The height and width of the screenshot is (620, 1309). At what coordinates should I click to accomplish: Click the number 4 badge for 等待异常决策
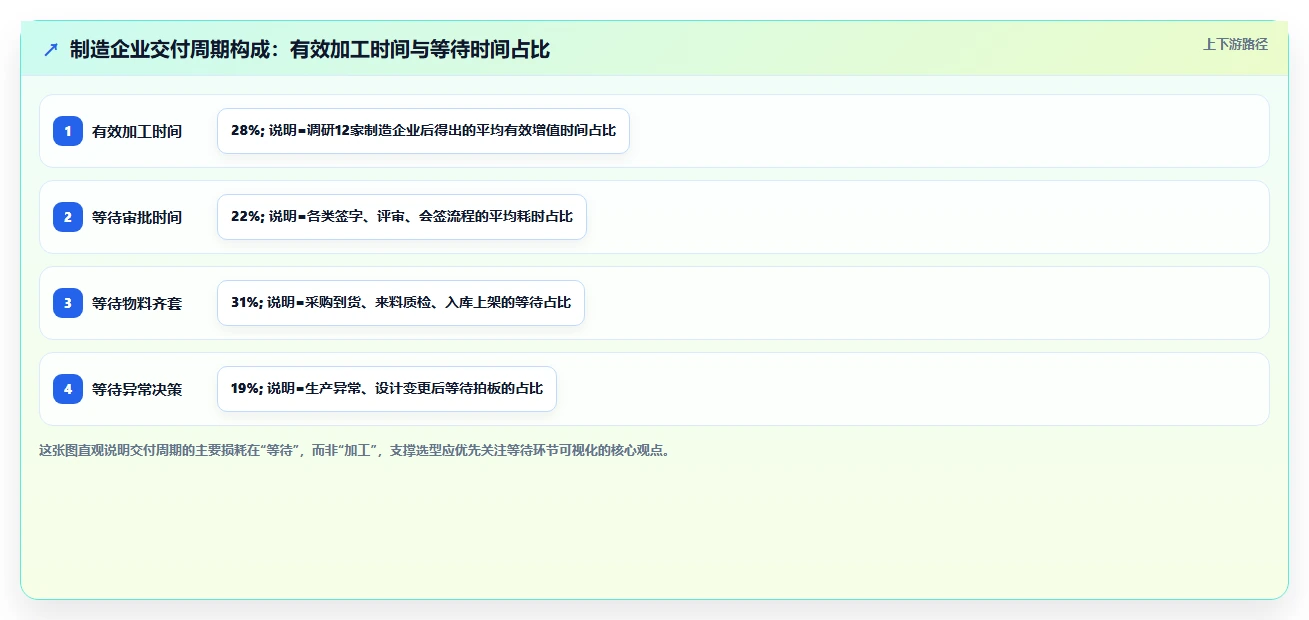68,389
